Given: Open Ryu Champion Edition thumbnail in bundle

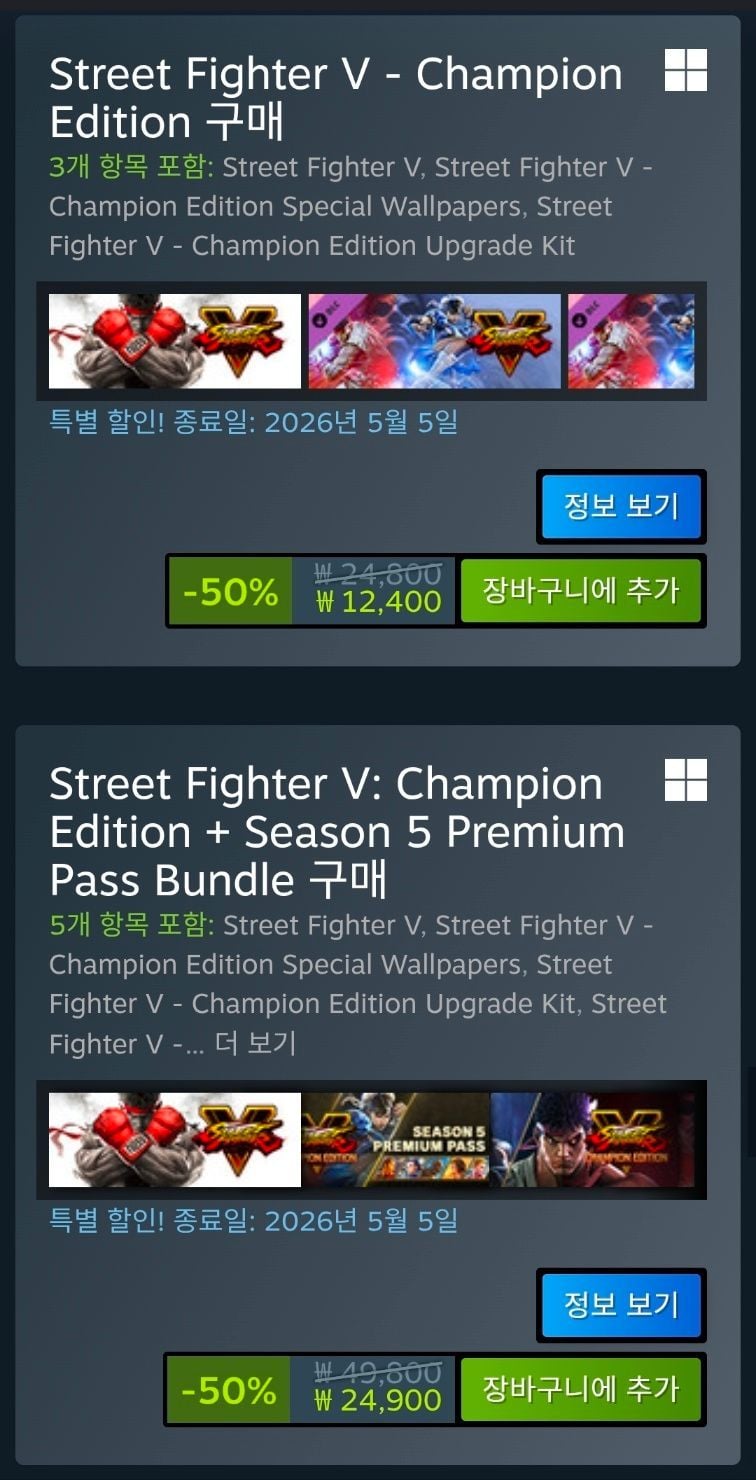Looking at the screenshot, I should 592,1140.
